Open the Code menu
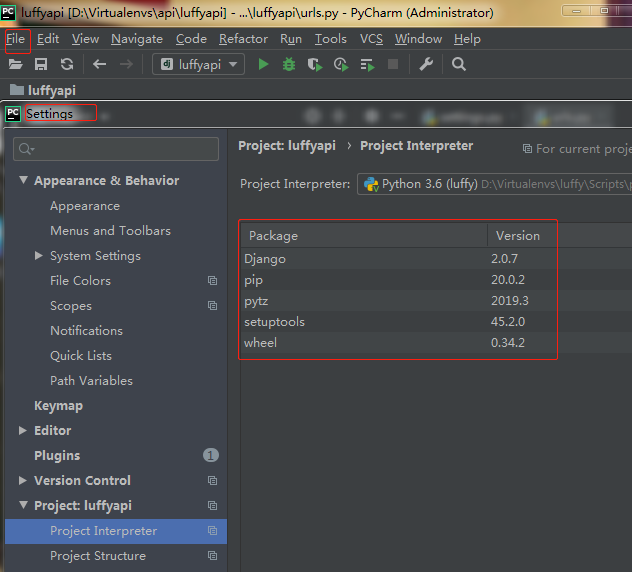This screenshot has height=572, width=632. point(191,39)
